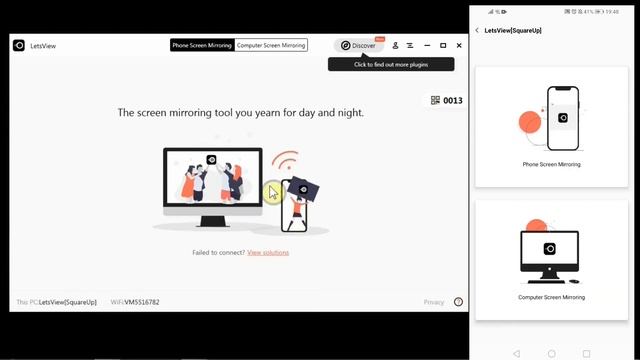Viewport: 640px width, 360px height.
Task: Tap the Android home navigation button
Action: 551,353
